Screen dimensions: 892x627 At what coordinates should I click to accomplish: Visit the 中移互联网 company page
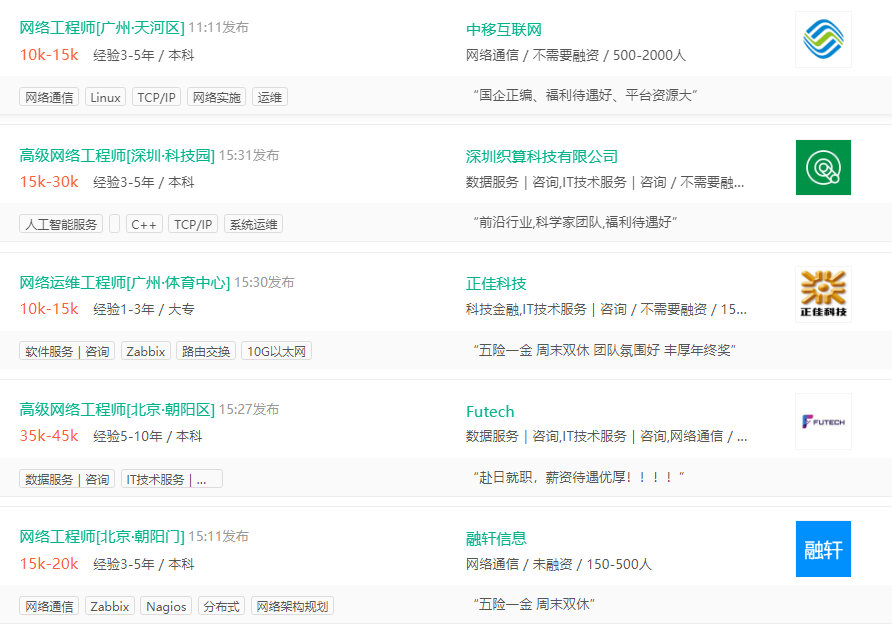pyautogui.click(x=503, y=30)
